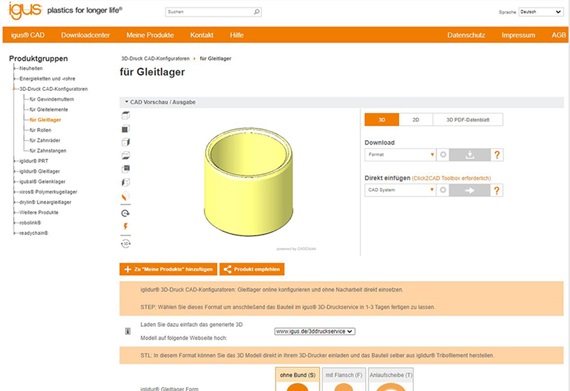The width and height of the screenshot is (570, 391).
Task: Open 'für Gewindemuttern' configurator
Action: pyautogui.click(x=52, y=99)
